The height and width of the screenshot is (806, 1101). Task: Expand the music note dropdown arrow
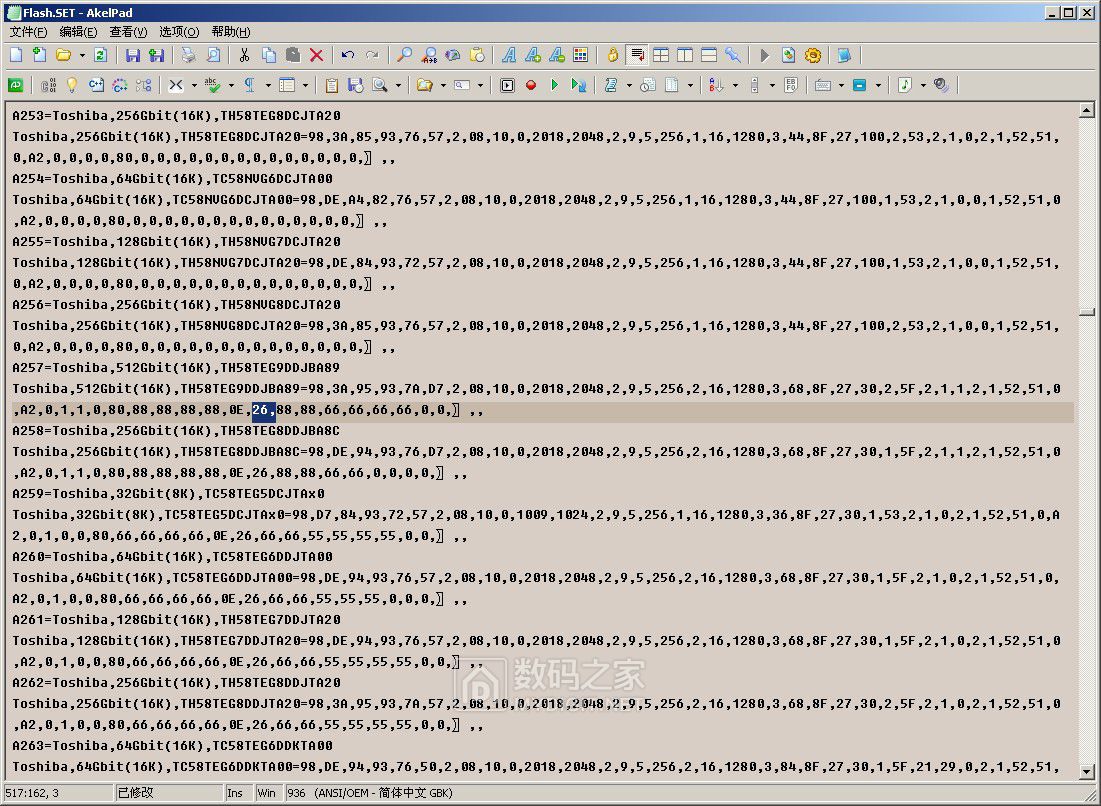point(923,85)
